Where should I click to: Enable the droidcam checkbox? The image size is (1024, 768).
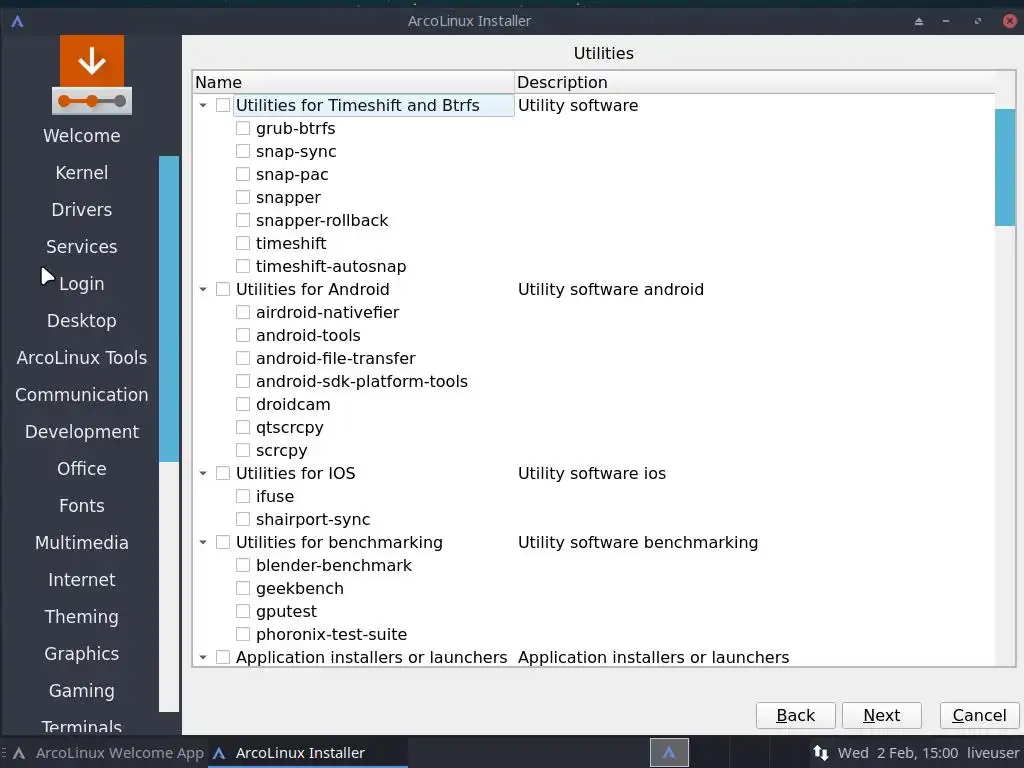coord(243,404)
